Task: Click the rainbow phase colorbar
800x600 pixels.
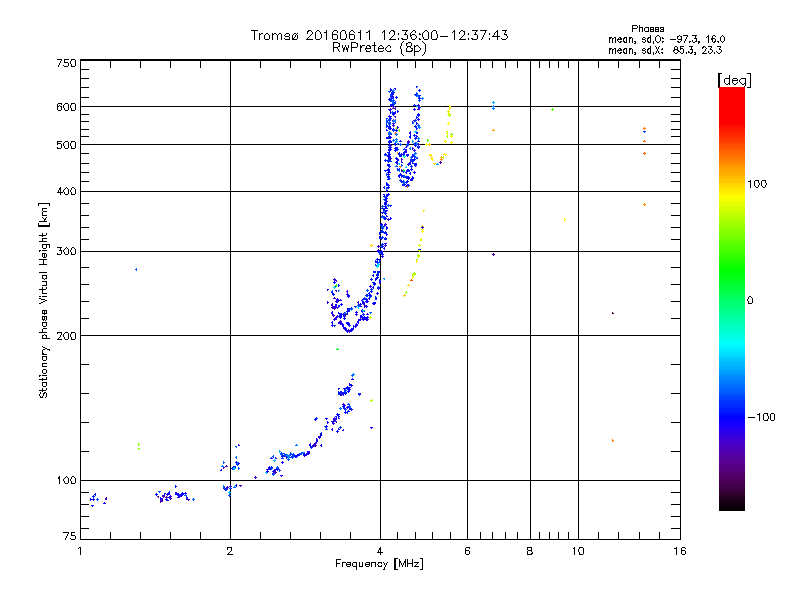Action: [x=732, y=299]
